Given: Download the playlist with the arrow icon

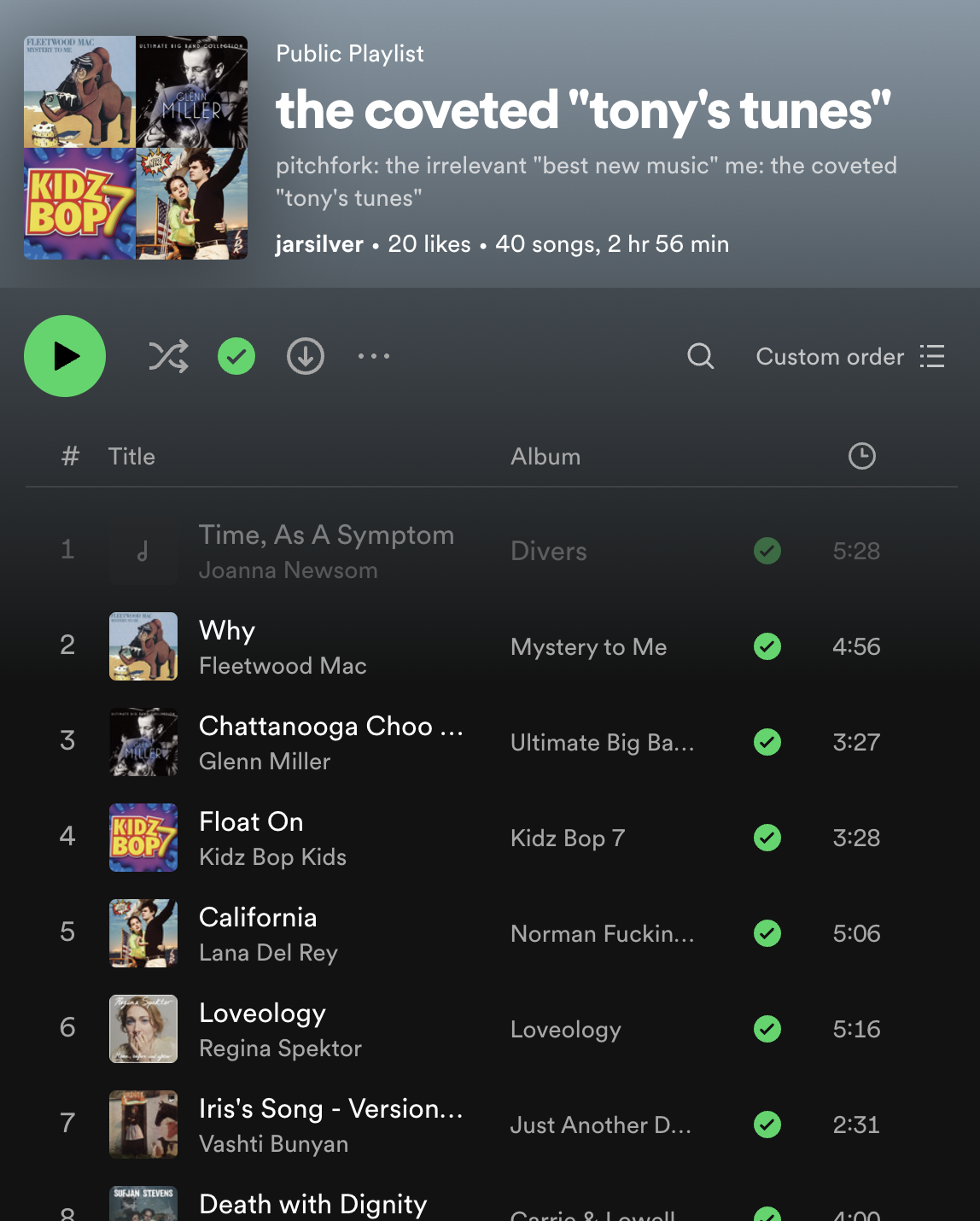Looking at the screenshot, I should (x=306, y=356).
